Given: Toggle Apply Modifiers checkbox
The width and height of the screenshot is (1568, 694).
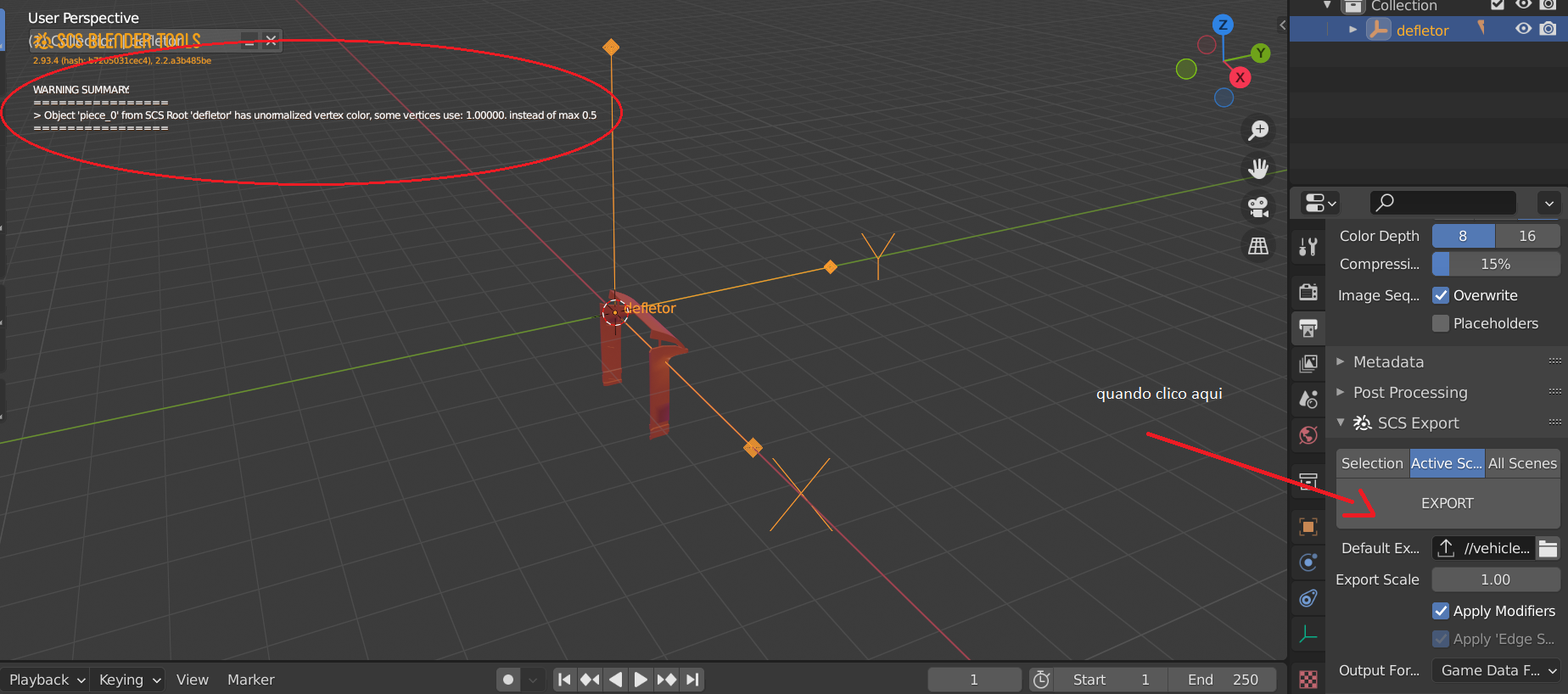Looking at the screenshot, I should 1441,611.
